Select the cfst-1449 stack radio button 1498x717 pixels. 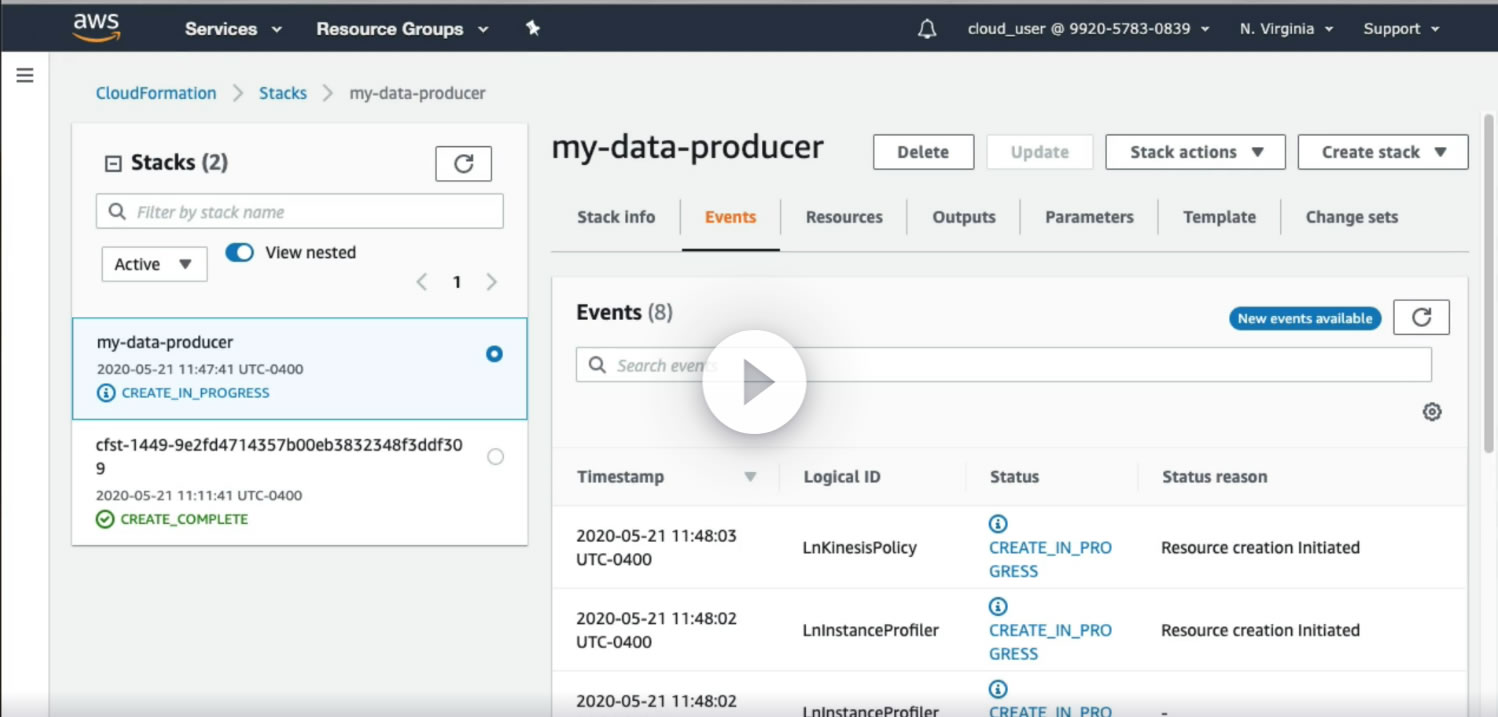[x=495, y=457]
